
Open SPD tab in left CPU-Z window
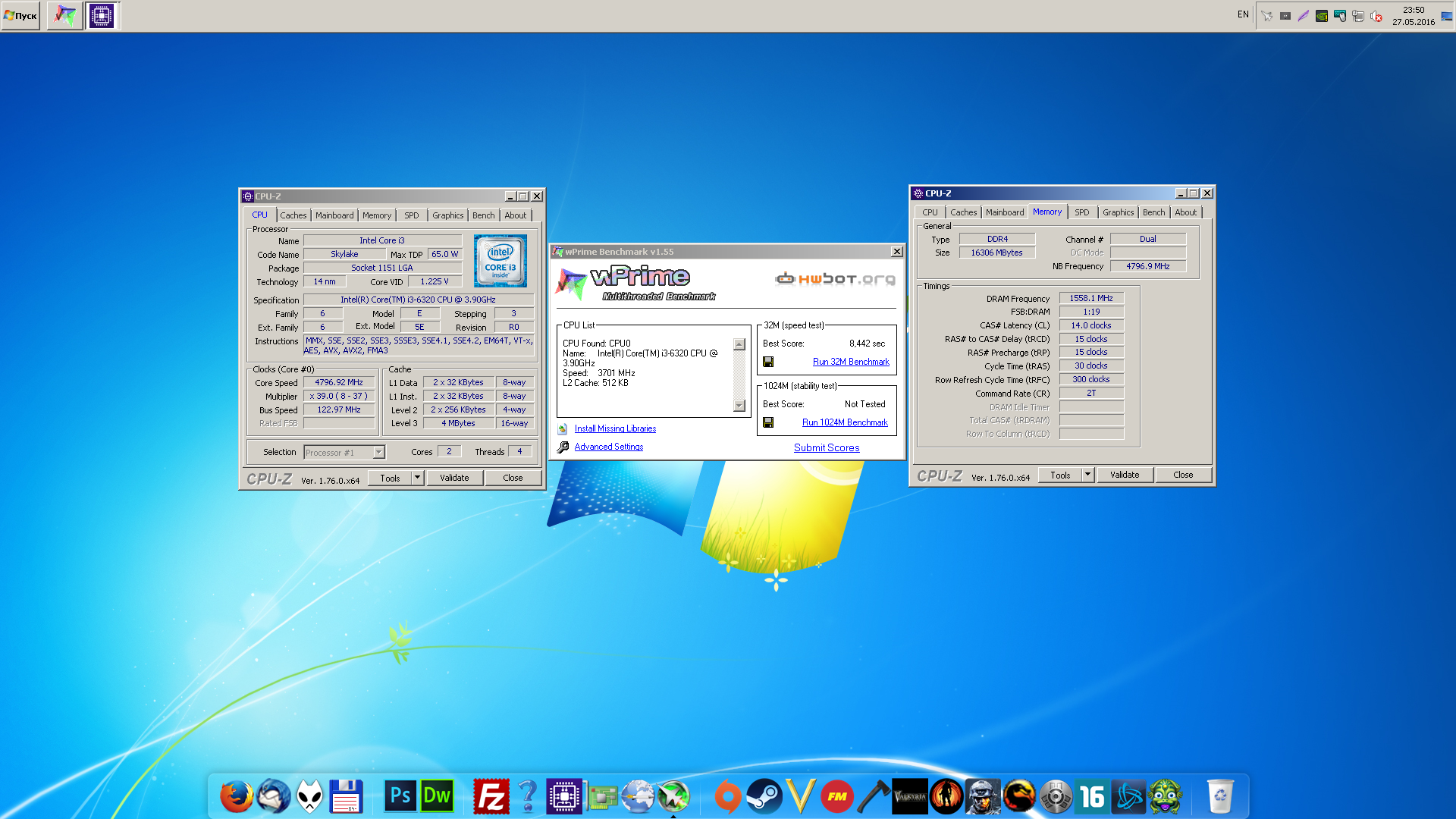[412, 215]
